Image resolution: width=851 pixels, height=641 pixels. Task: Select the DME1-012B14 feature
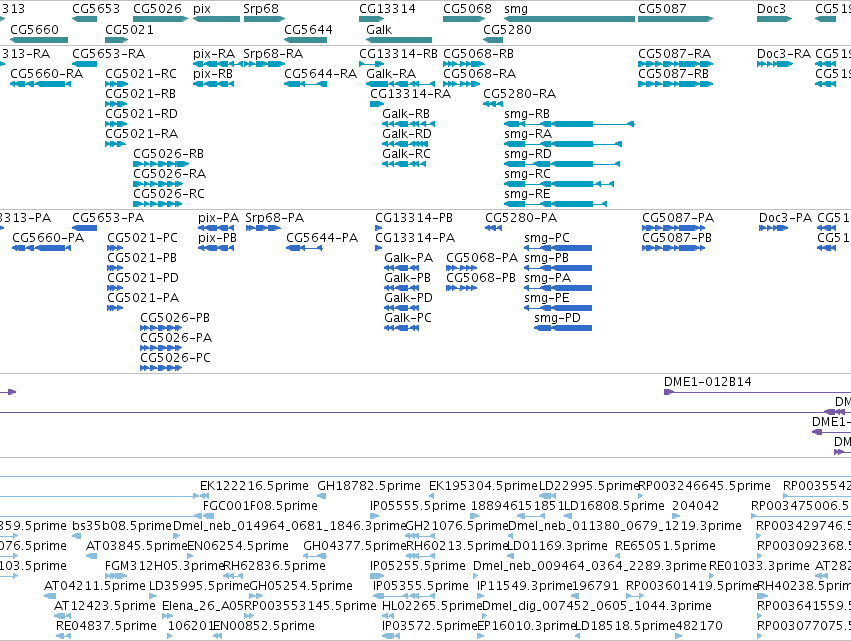(x=757, y=392)
